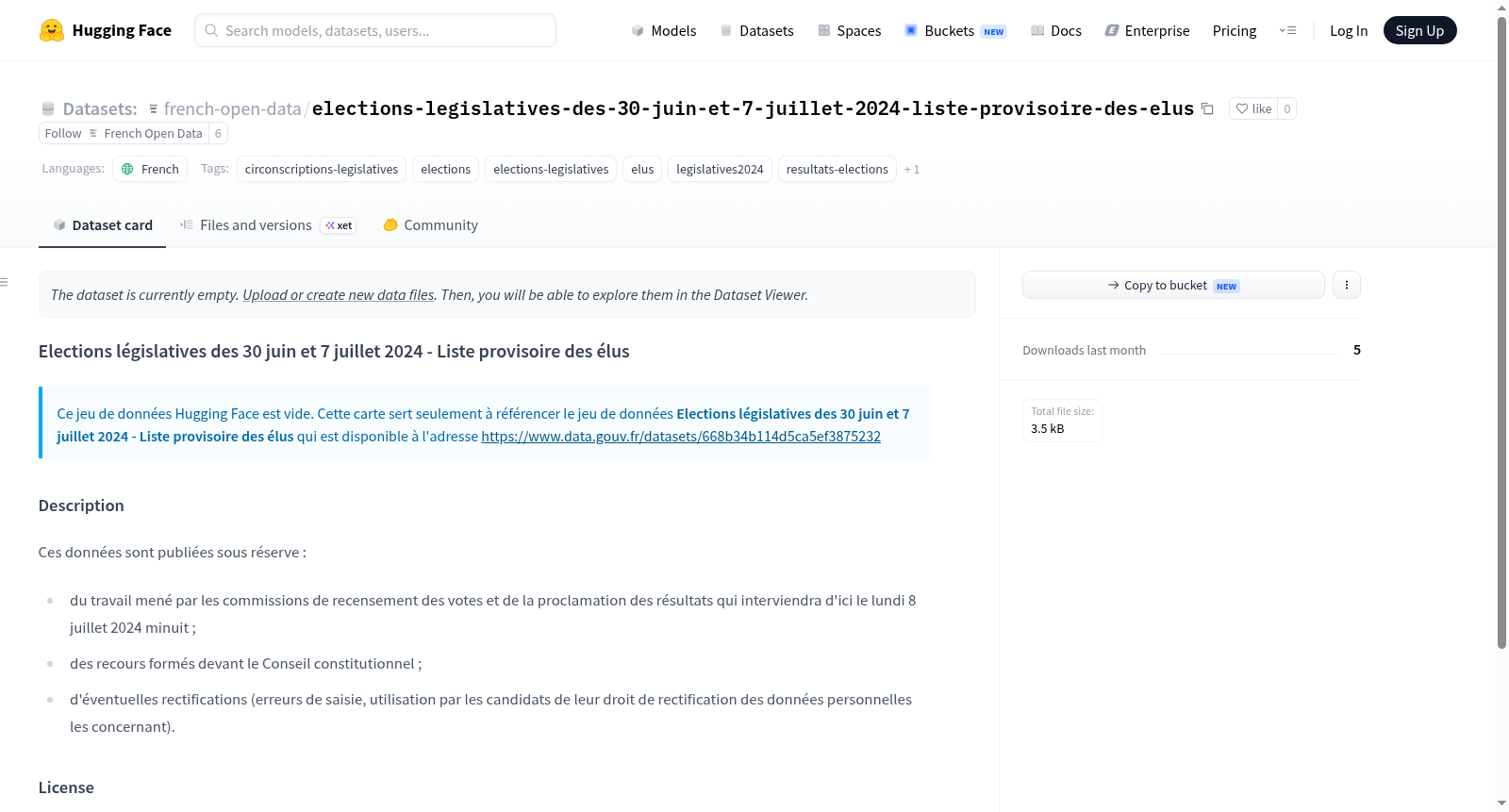Open french-open-data organization link
This screenshot has width=1509, height=812.
[232, 108]
